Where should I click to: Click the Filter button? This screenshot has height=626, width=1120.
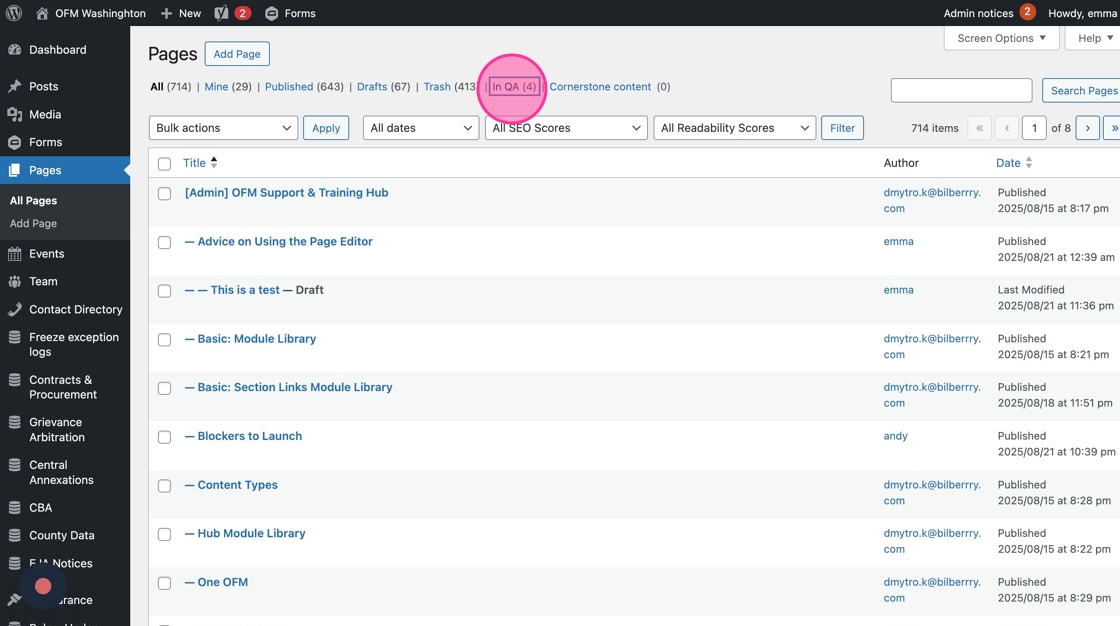coord(842,128)
